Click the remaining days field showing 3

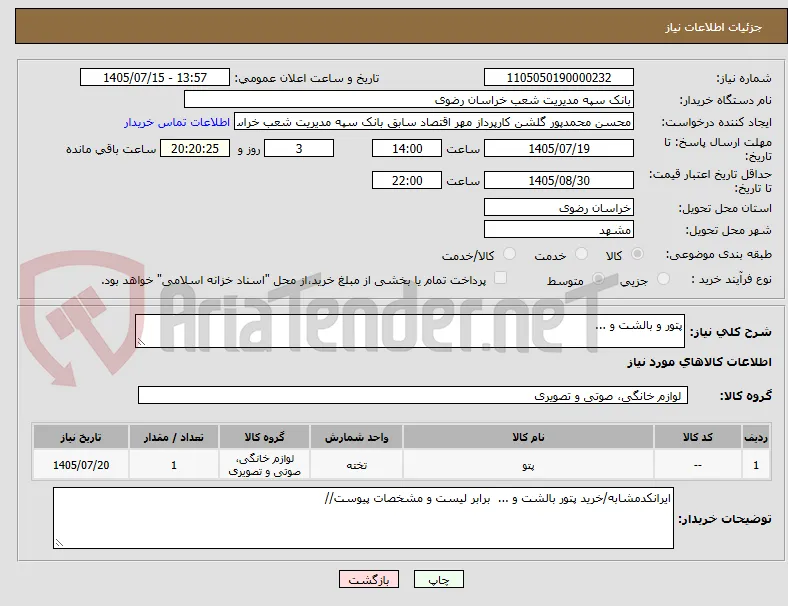click(299, 148)
